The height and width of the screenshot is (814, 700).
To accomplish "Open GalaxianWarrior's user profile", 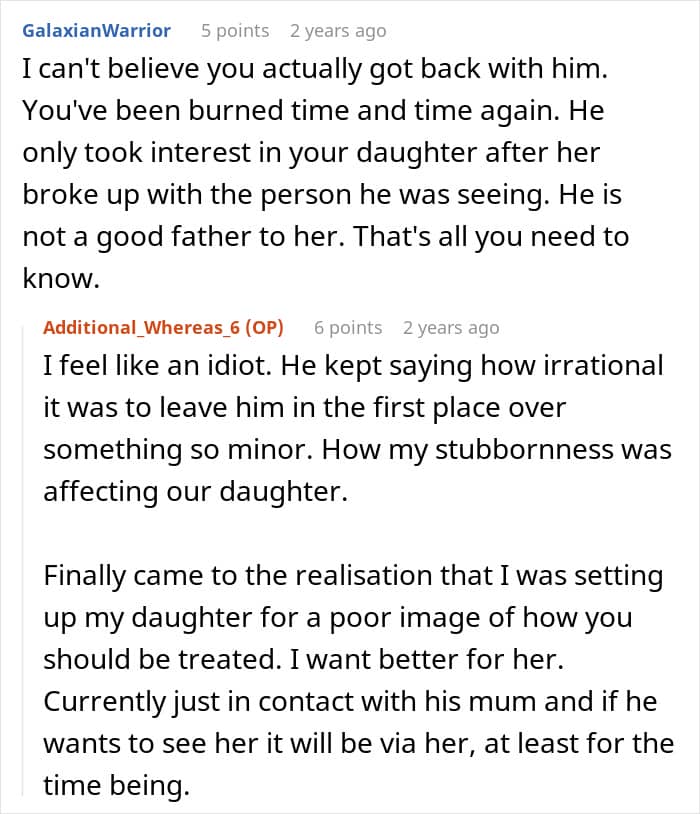I will (97, 31).
